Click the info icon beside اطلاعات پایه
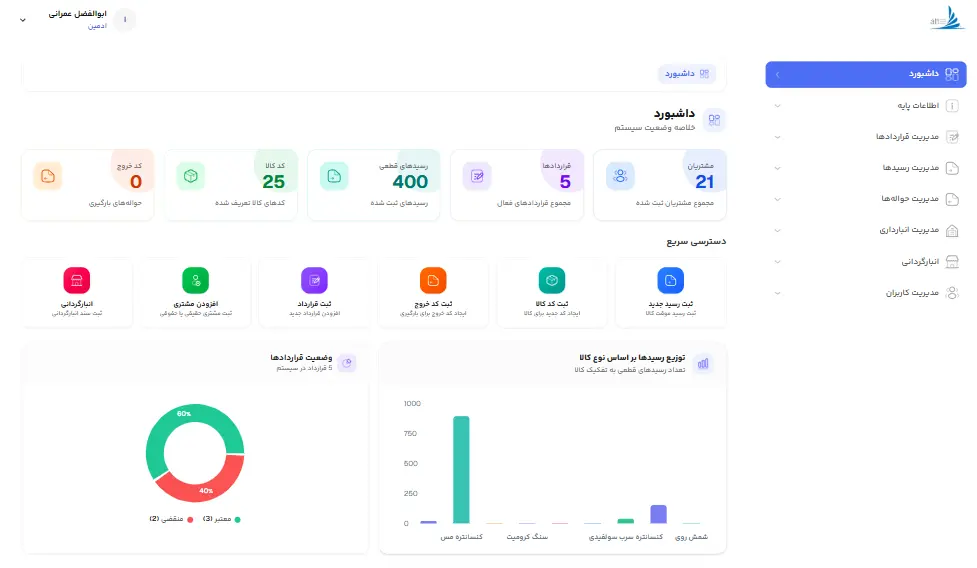977x568 pixels. point(952,106)
